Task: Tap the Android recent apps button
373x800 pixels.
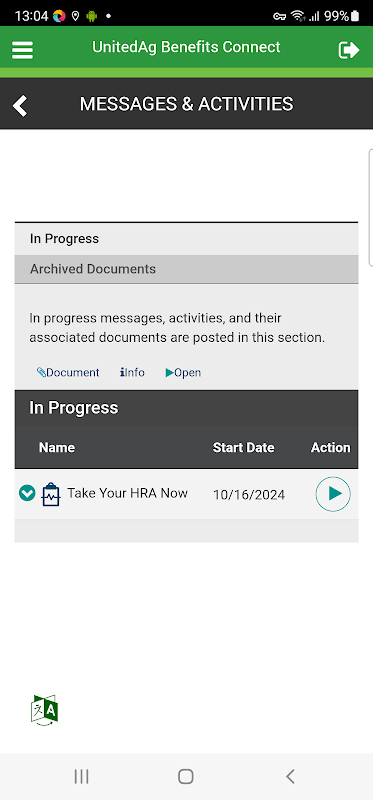Action: [82, 777]
